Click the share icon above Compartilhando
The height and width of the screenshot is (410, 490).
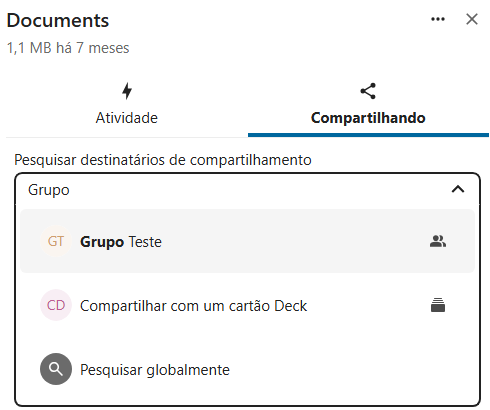[x=368, y=91]
